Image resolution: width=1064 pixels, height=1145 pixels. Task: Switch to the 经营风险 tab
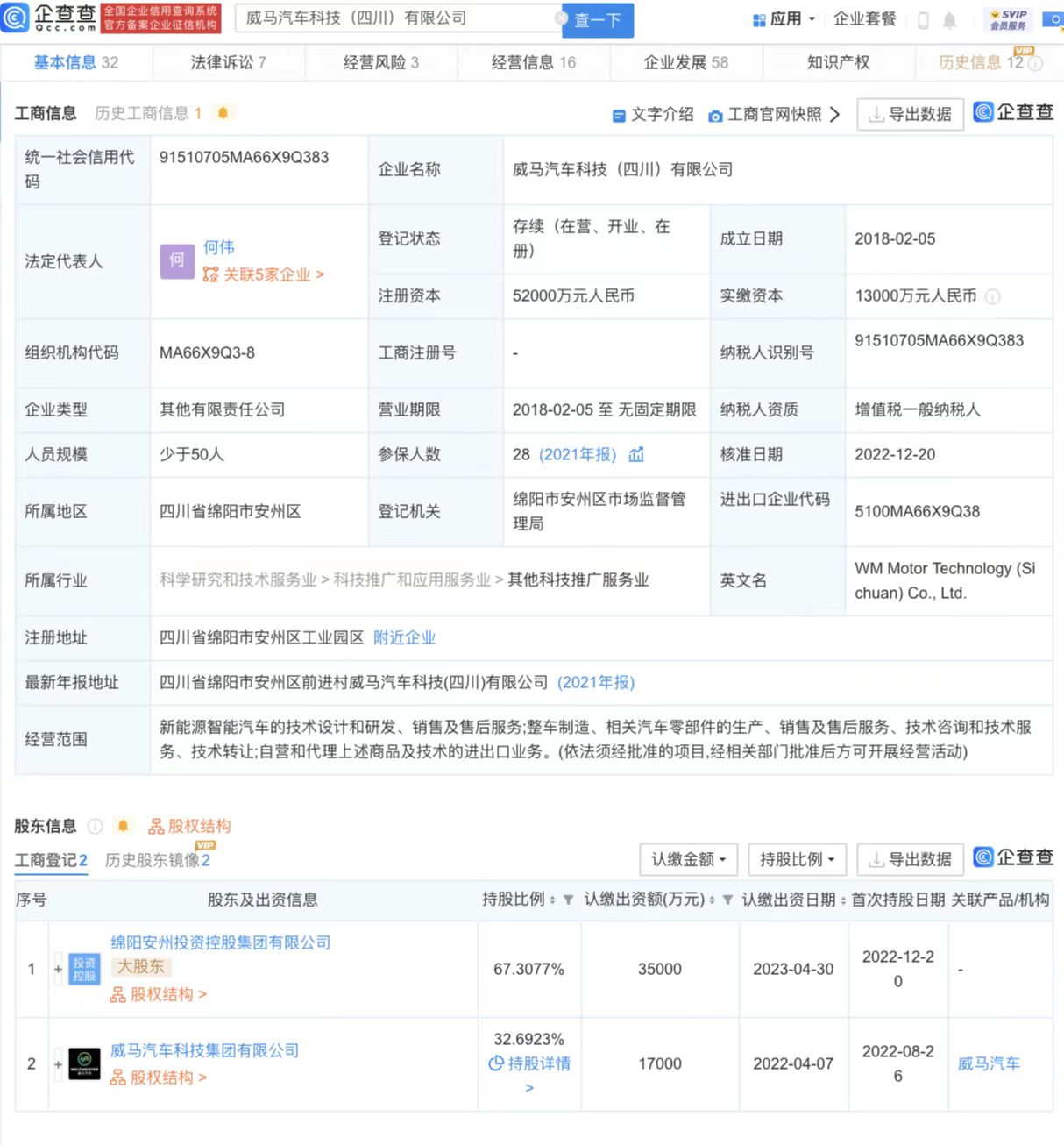tap(379, 61)
